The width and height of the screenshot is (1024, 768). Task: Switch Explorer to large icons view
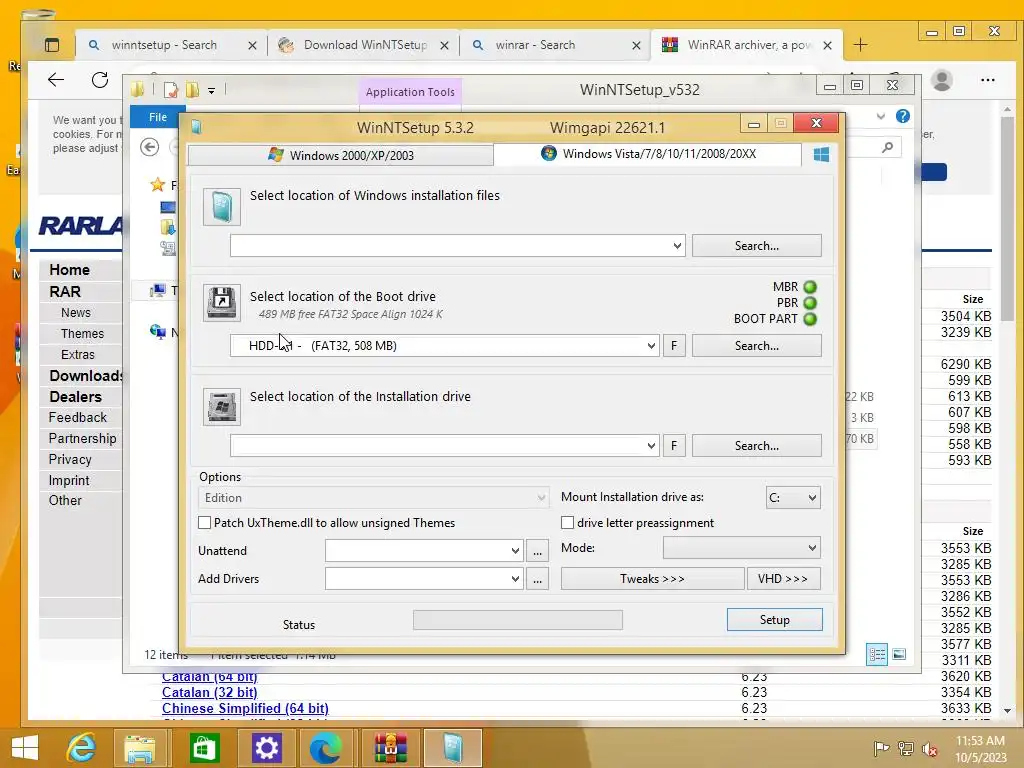click(x=899, y=654)
